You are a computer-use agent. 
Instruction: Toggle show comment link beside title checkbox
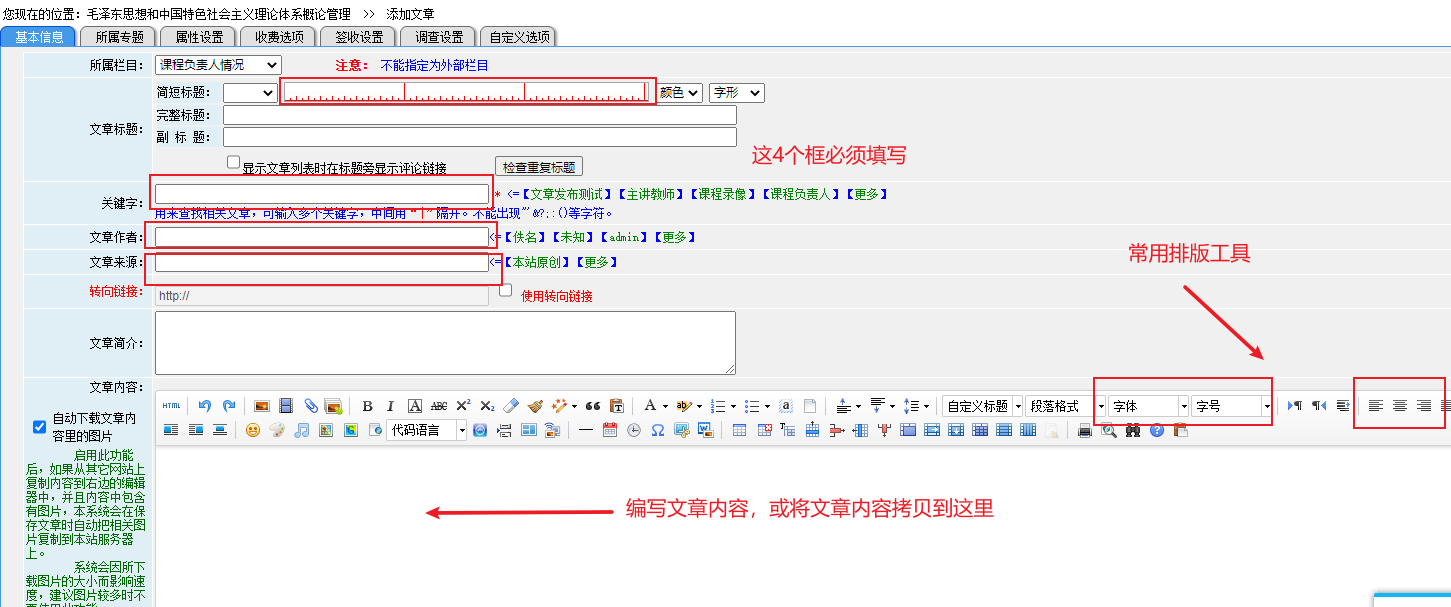click(233, 162)
